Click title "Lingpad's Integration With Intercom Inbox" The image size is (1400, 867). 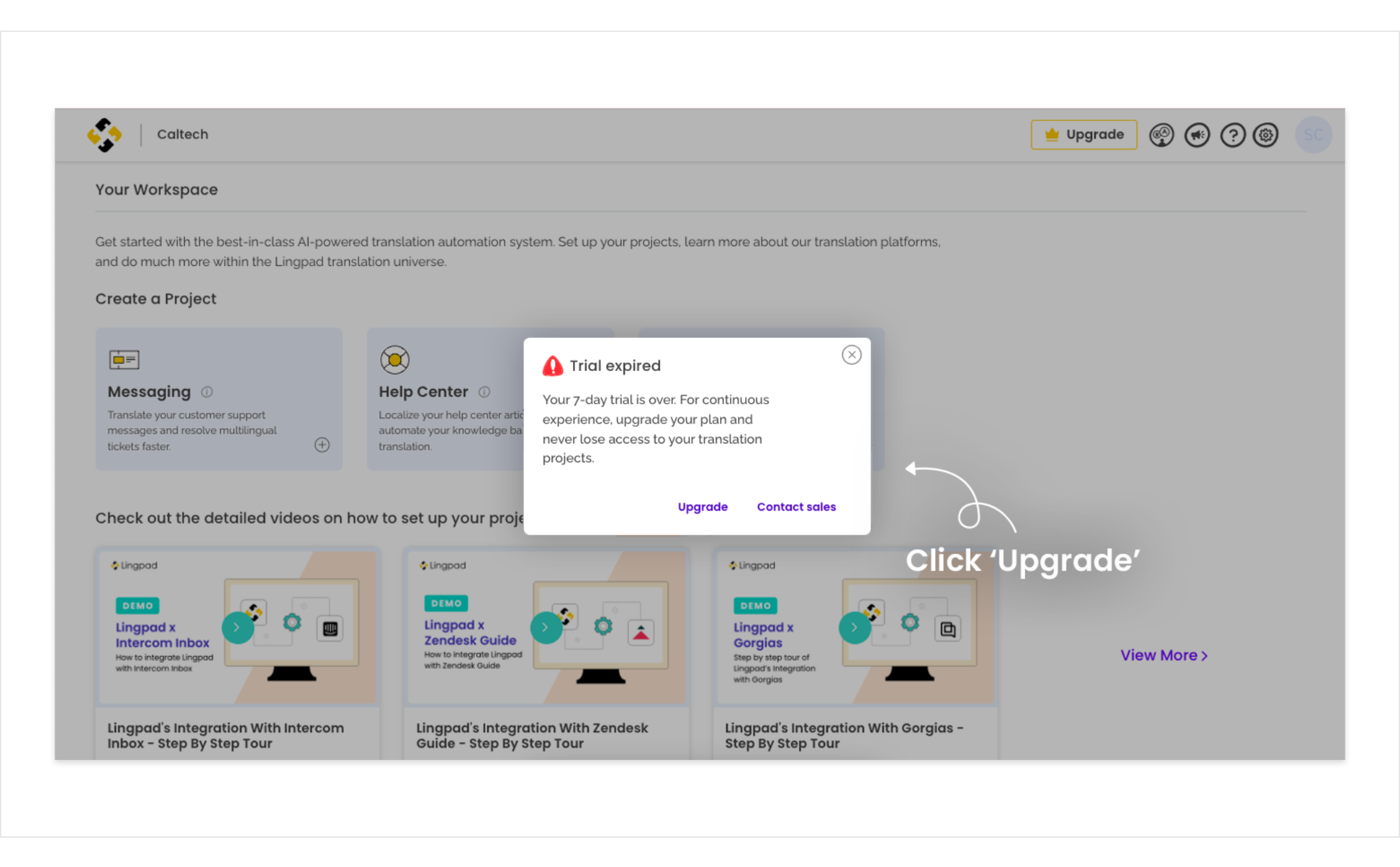(225, 735)
